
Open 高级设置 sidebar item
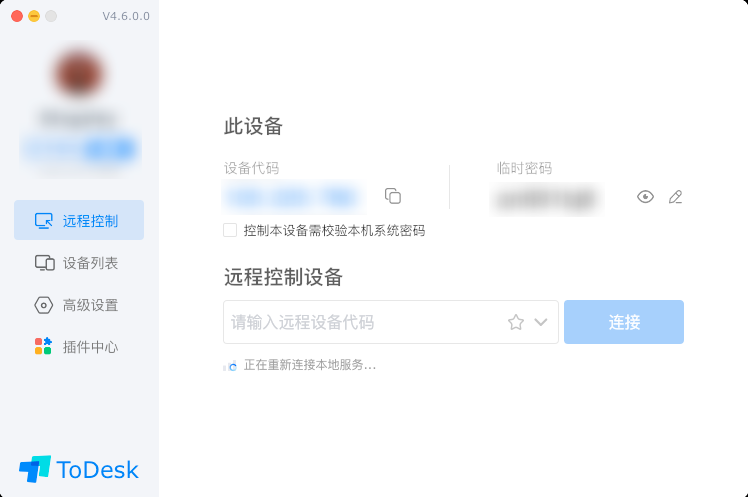[x=79, y=305]
